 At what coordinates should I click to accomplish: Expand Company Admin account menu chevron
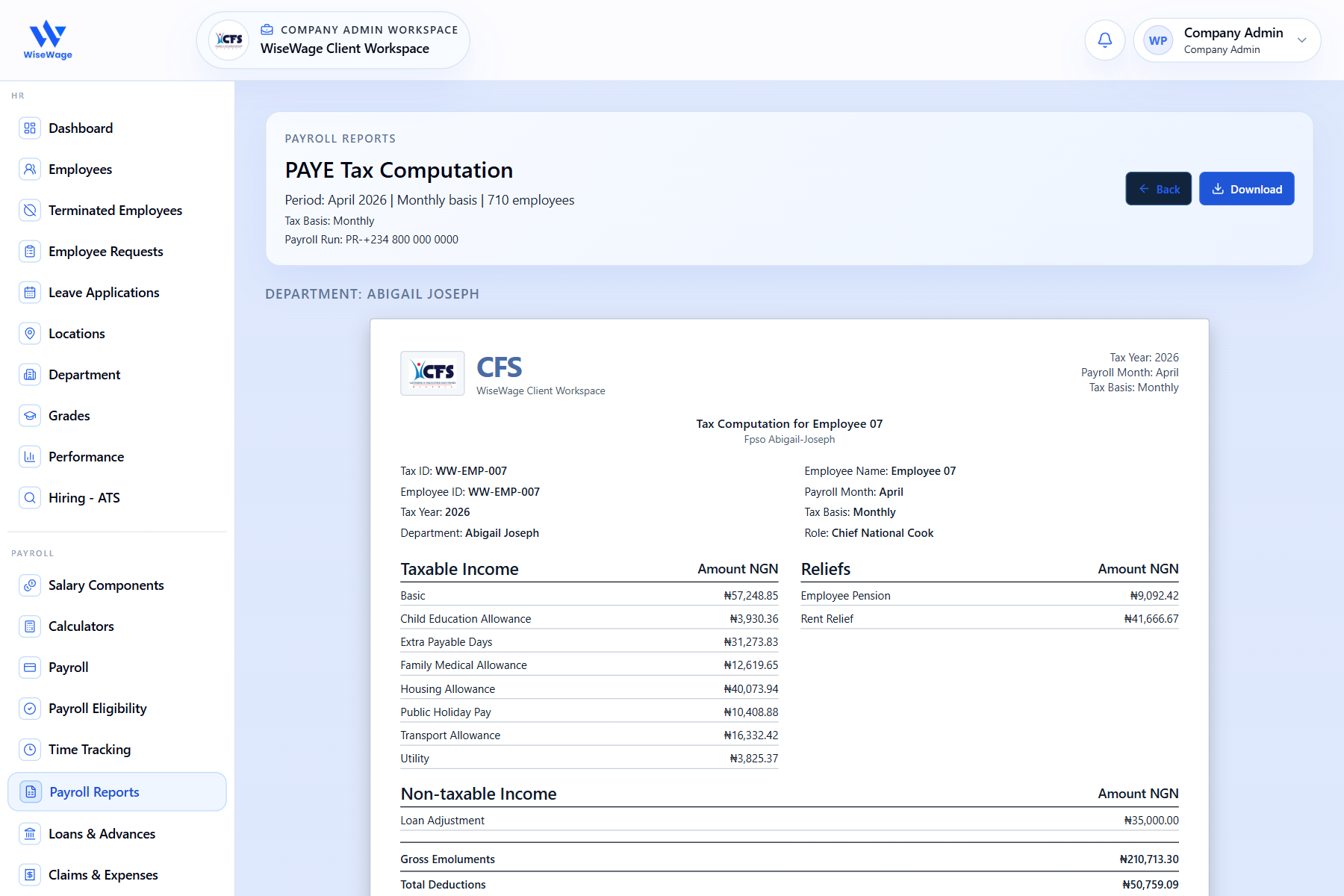[x=1302, y=40]
